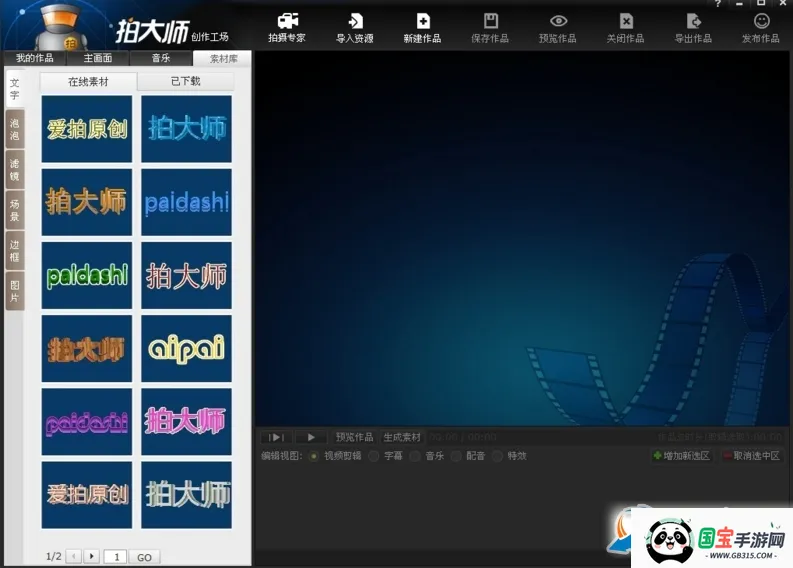Pick the bottom-row 爱拍原创 text style
This screenshot has height=568, width=793.
pyautogui.click(x=87, y=495)
